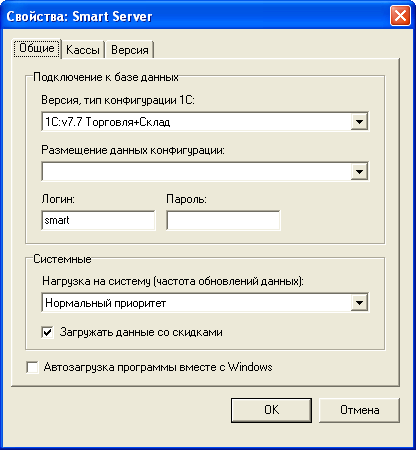
Task: Click the Подключение к базе данных group label
Action: (106, 77)
